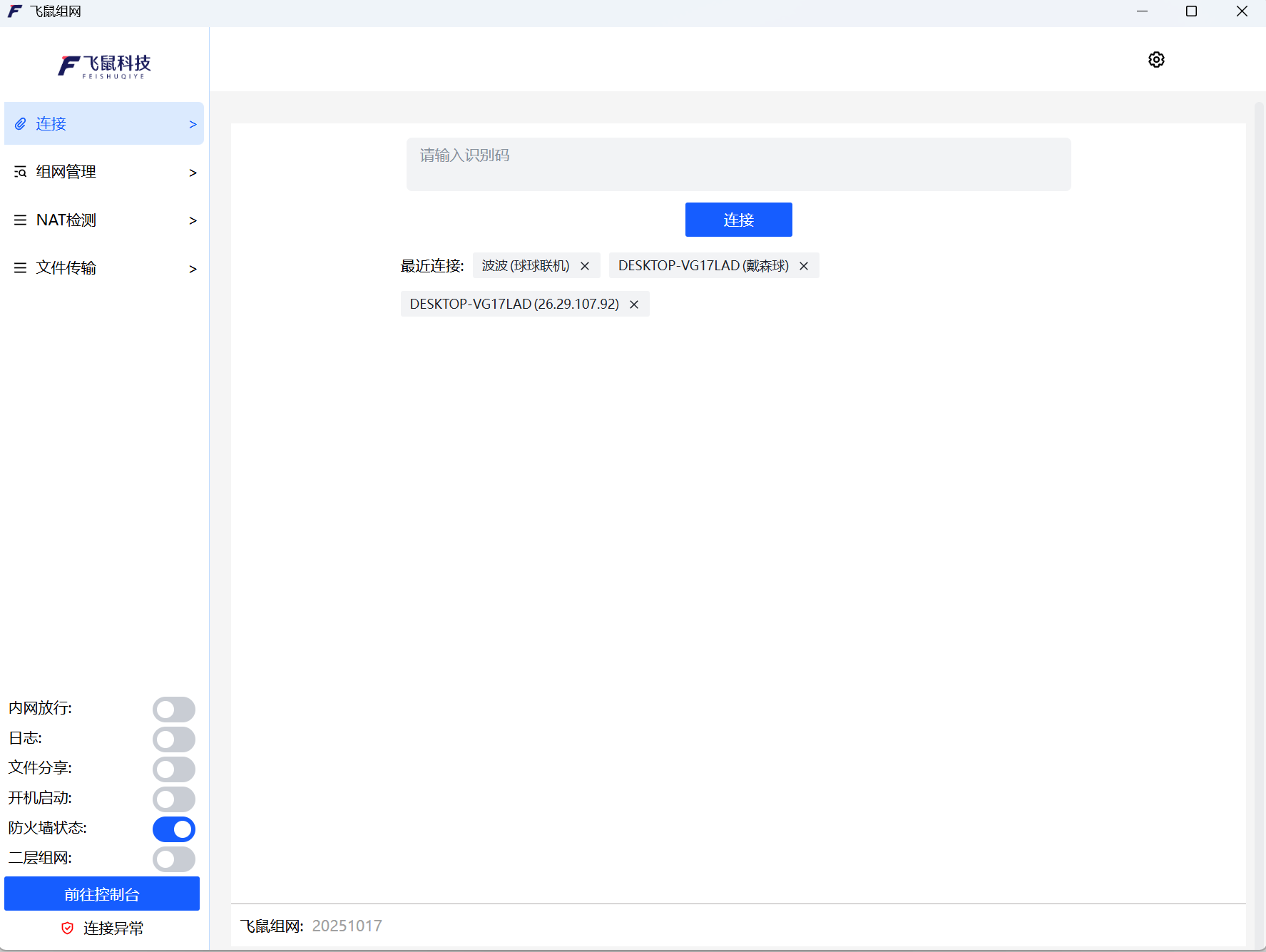Remove DESKTOP-VG17LAD (26.29.107.92) recent connection
The image size is (1266, 952).
click(x=634, y=304)
